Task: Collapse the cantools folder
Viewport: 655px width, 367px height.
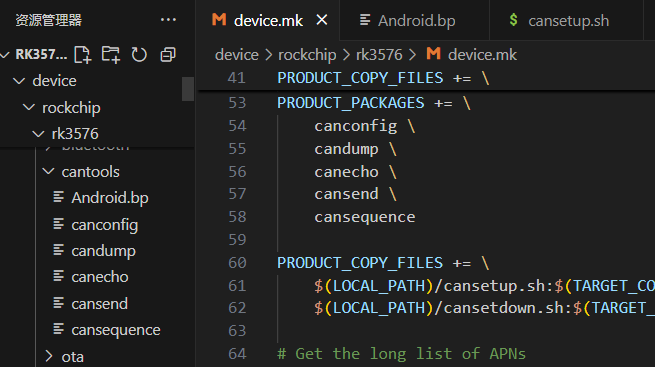Action: click(48, 171)
